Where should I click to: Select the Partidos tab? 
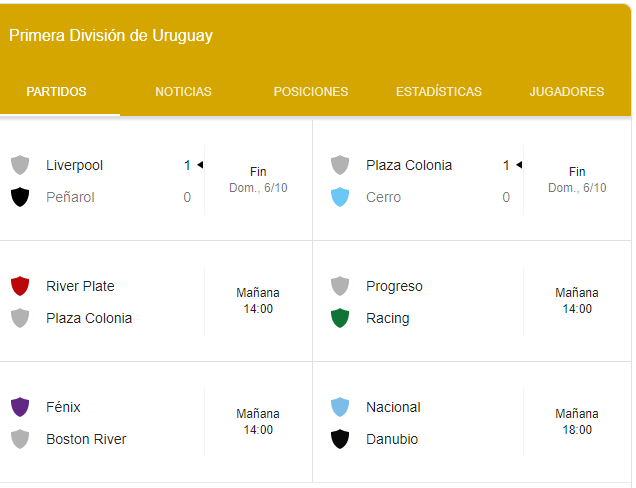(56, 92)
